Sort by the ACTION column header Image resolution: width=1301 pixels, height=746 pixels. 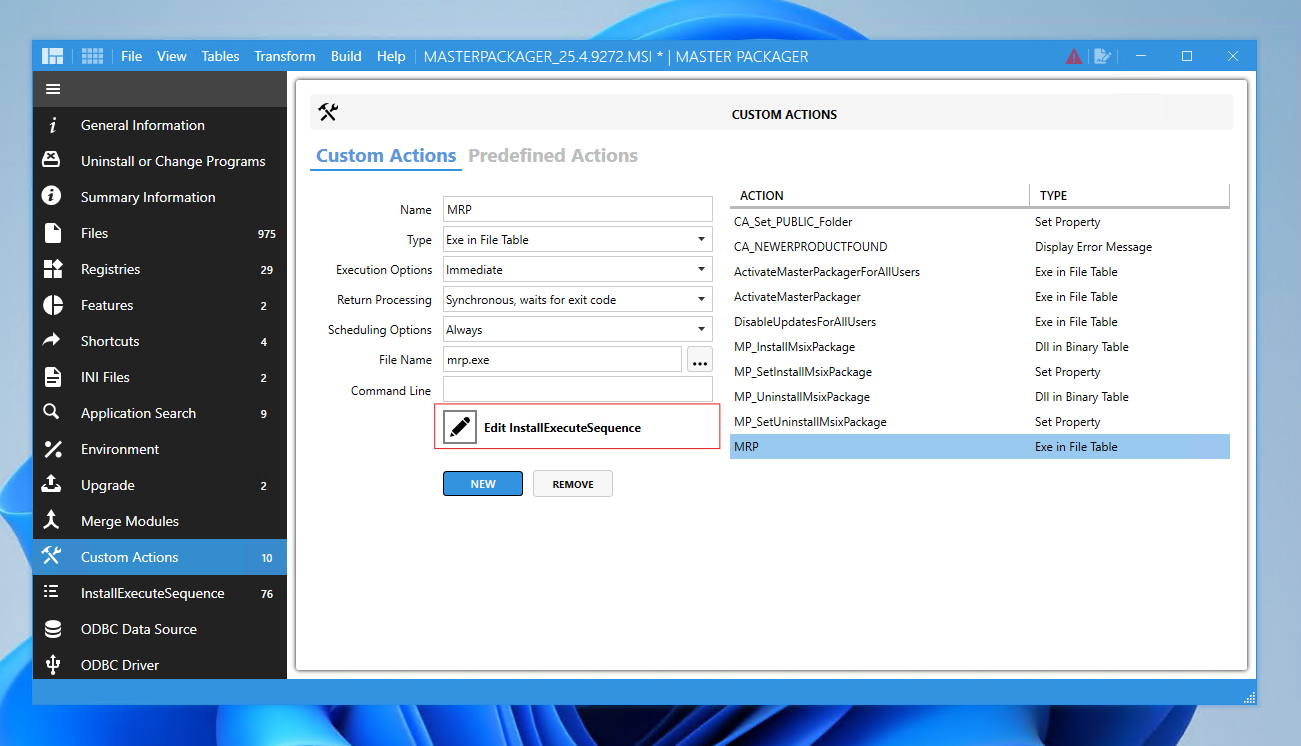pos(880,195)
